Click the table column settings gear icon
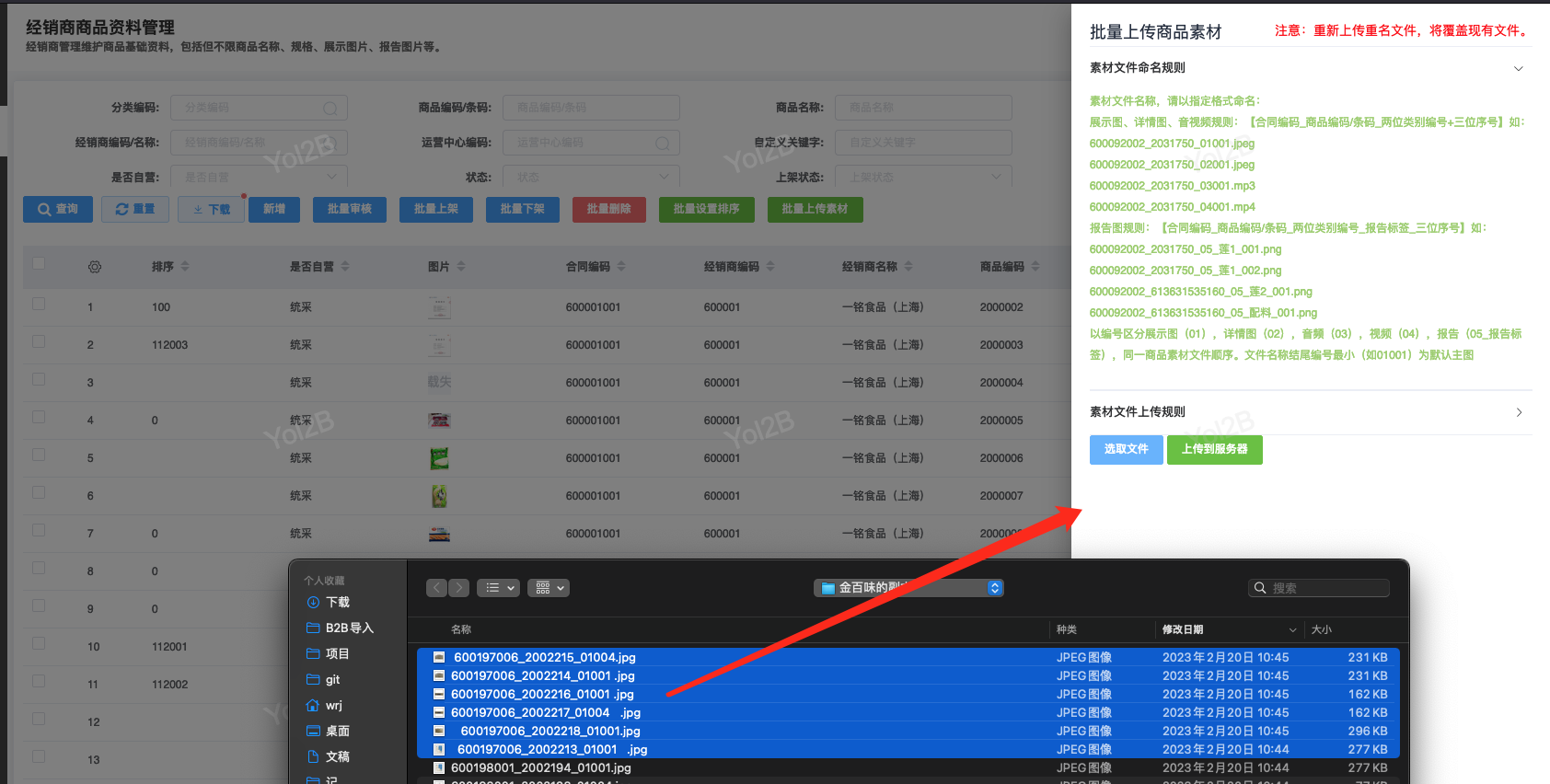 (95, 267)
